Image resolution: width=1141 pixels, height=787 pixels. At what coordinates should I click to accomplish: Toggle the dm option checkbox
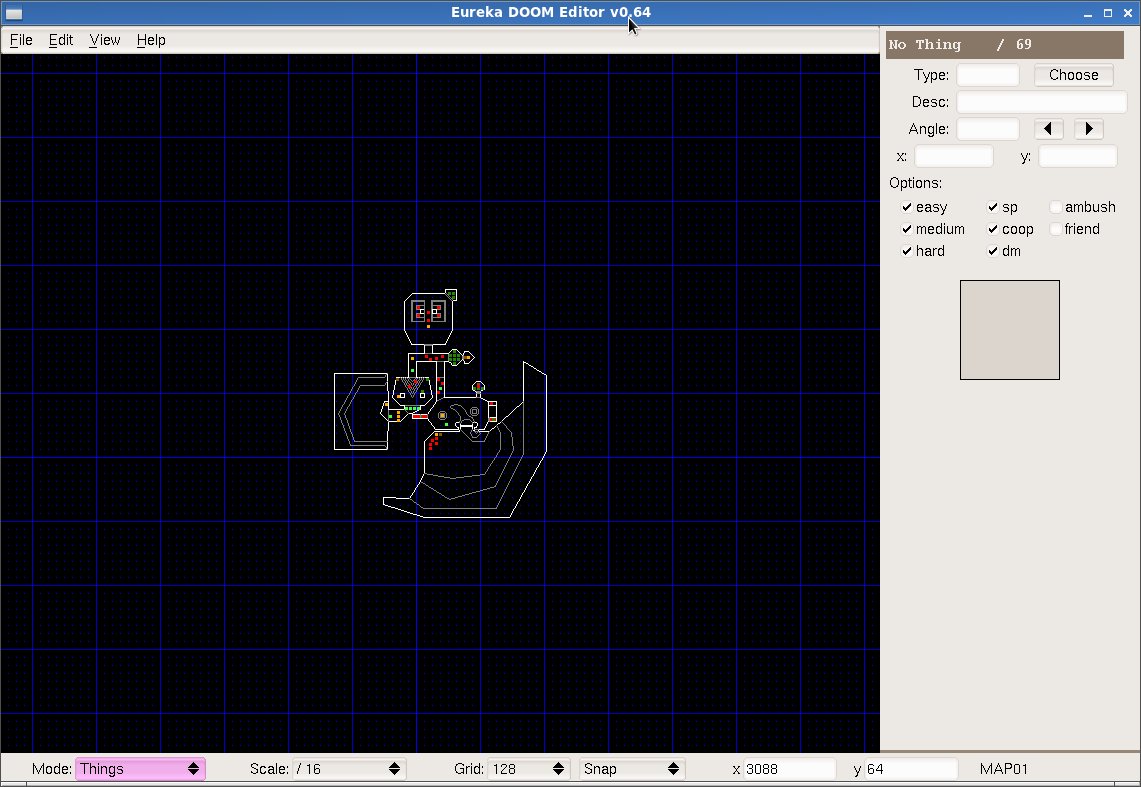pyautogui.click(x=993, y=251)
